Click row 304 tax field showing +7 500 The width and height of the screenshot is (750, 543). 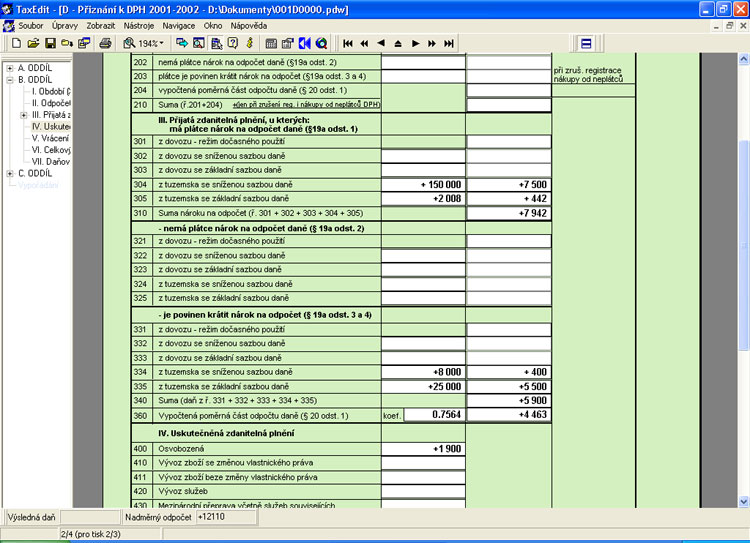click(x=509, y=185)
